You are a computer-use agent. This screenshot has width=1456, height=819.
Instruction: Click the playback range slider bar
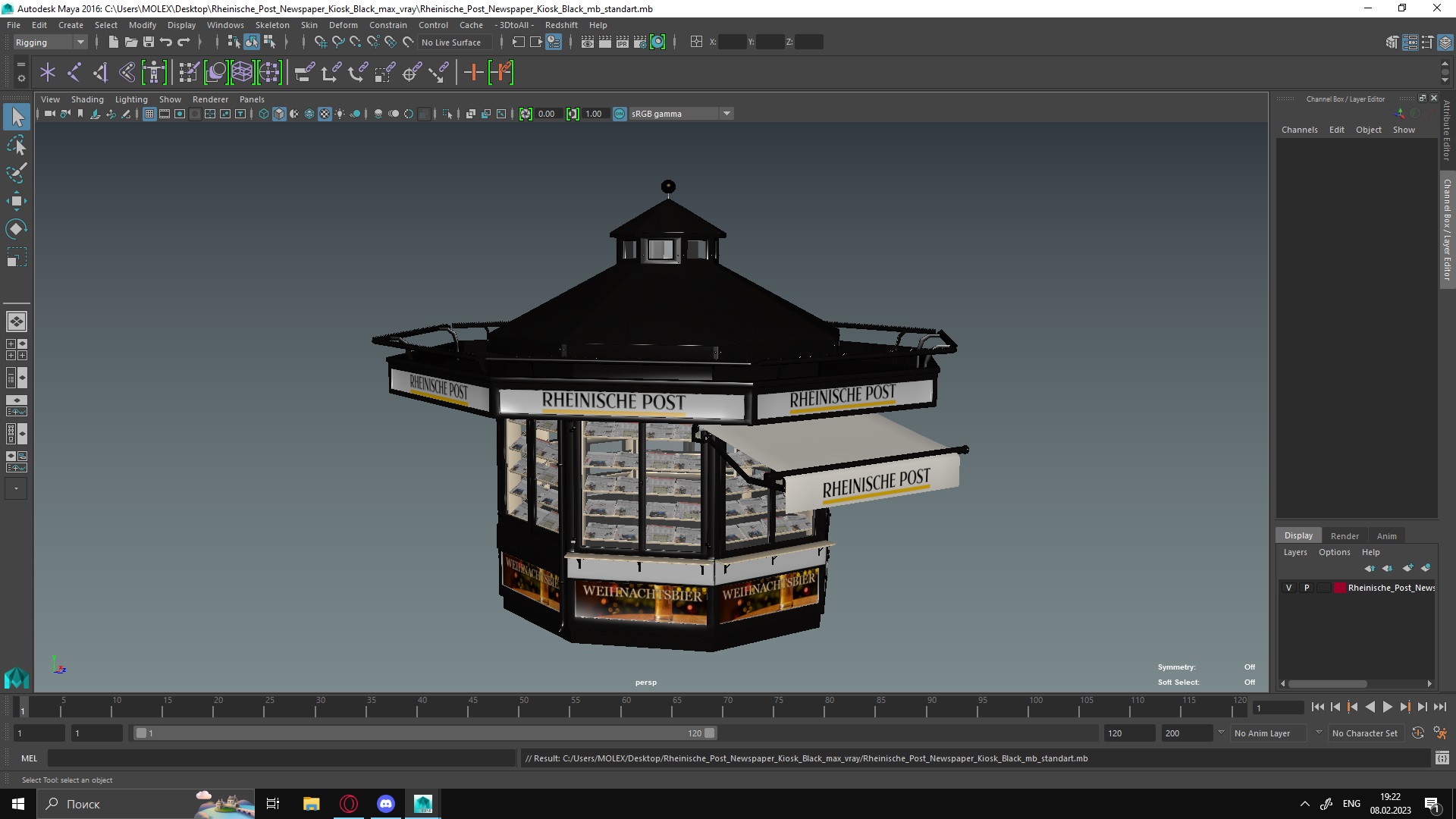click(425, 733)
